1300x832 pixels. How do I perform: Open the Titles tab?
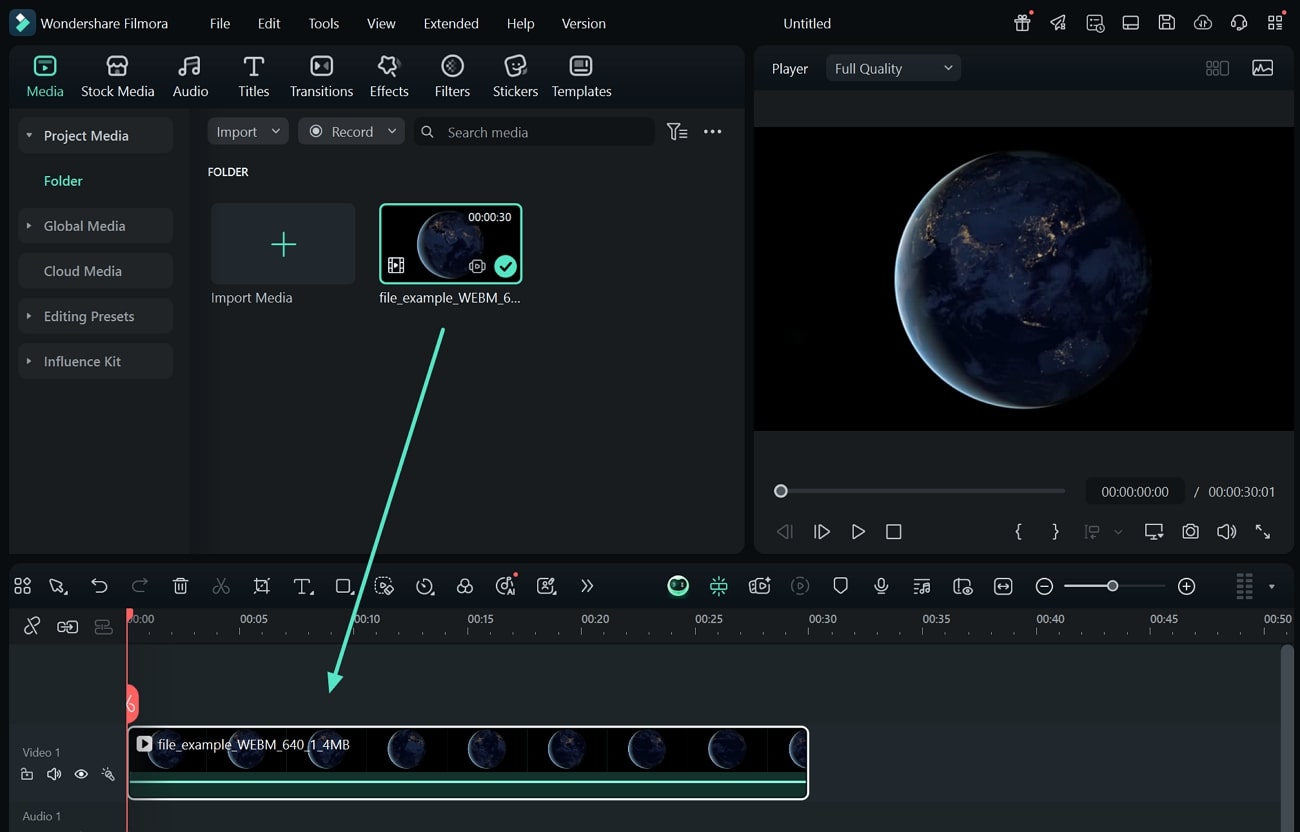253,77
